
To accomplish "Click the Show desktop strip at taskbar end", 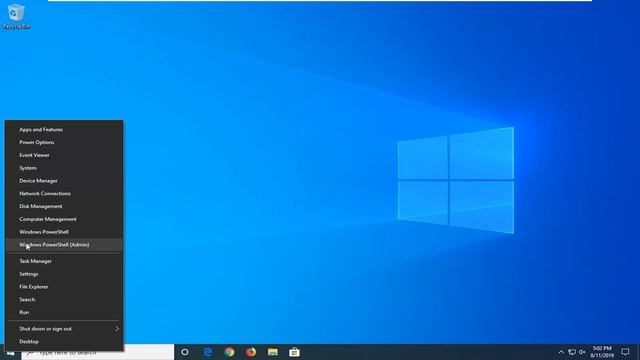I will (638, 352).
